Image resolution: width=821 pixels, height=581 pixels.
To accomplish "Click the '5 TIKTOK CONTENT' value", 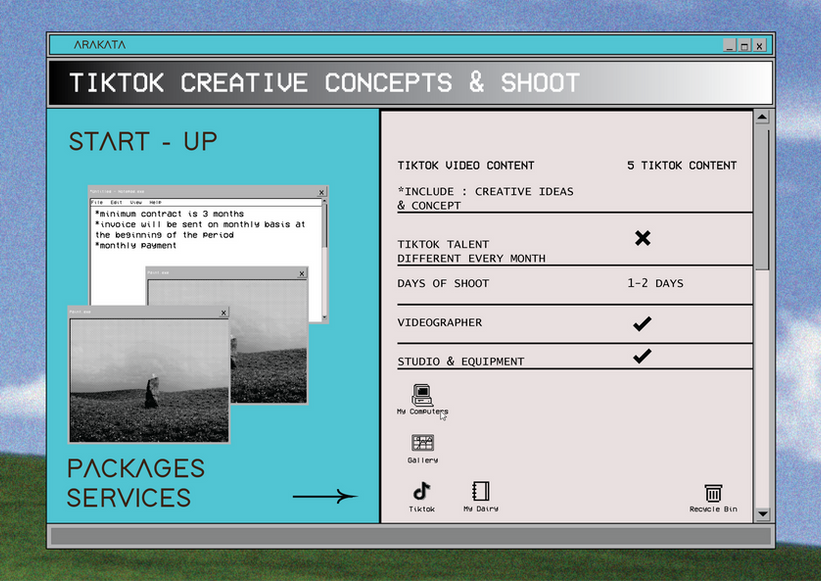I will tap(682, 165).
